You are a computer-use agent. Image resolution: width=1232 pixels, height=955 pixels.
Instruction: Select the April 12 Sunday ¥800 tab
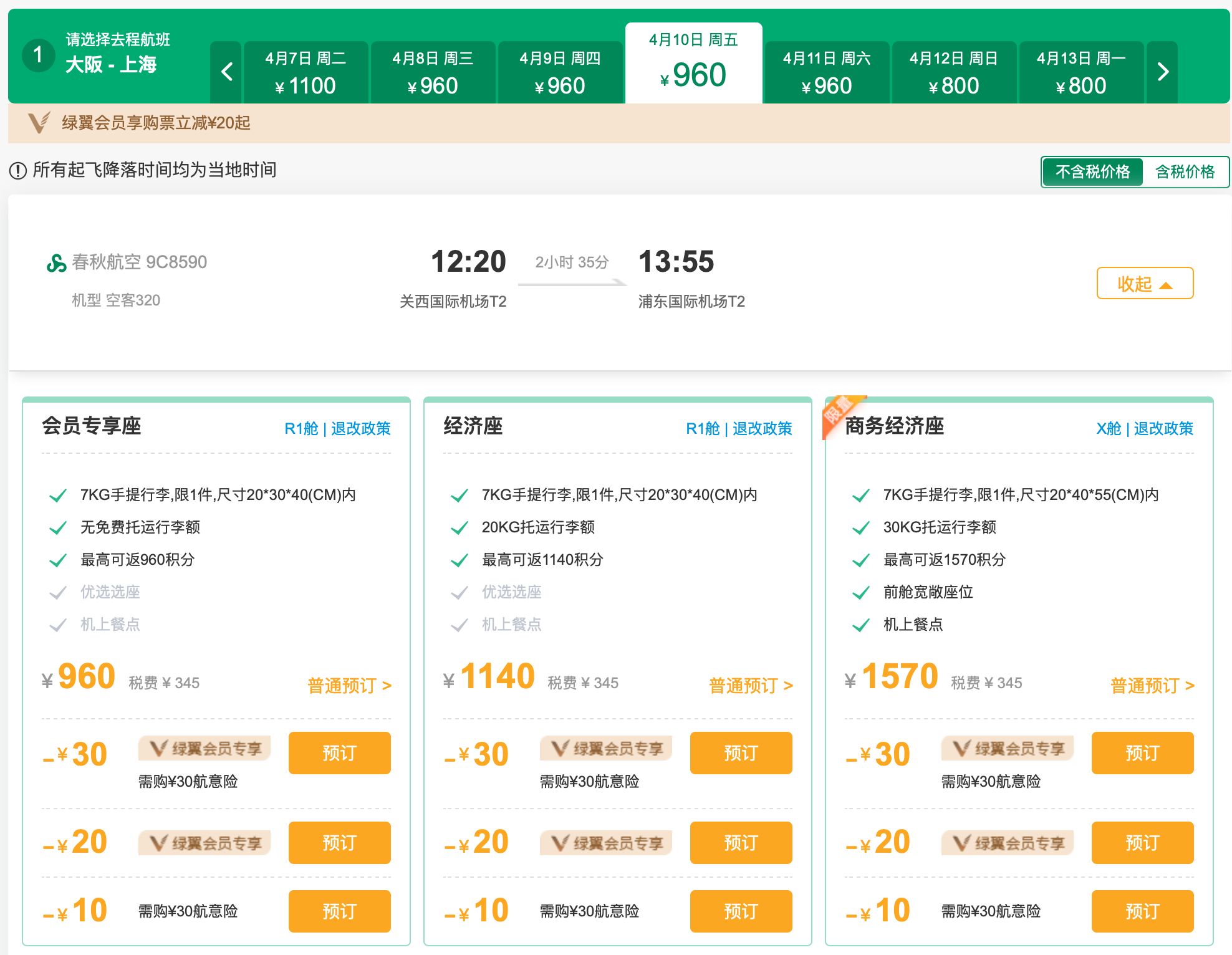point(954,72)
